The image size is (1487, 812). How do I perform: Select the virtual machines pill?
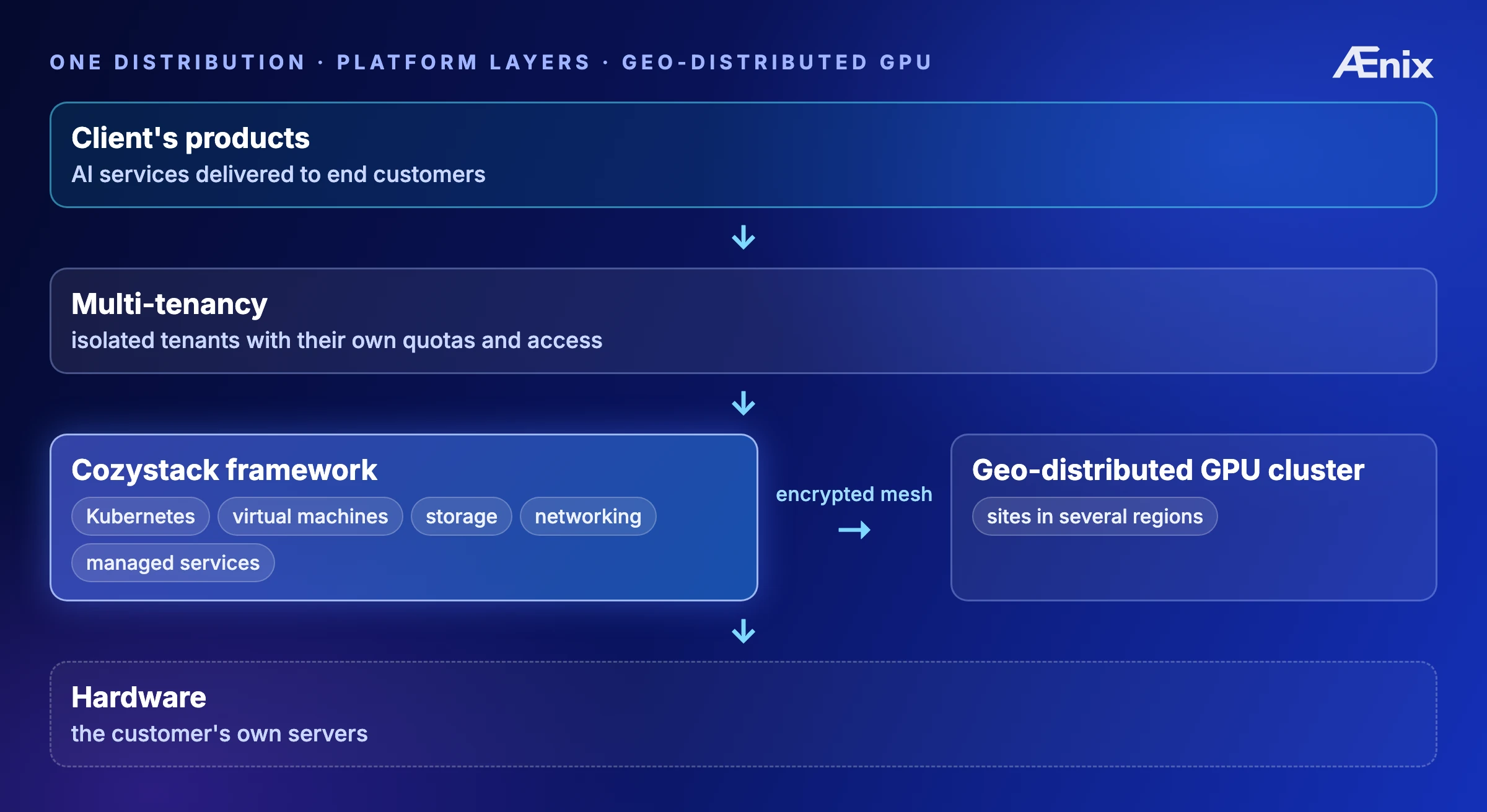pyautogui.click(x=310, y=516)
